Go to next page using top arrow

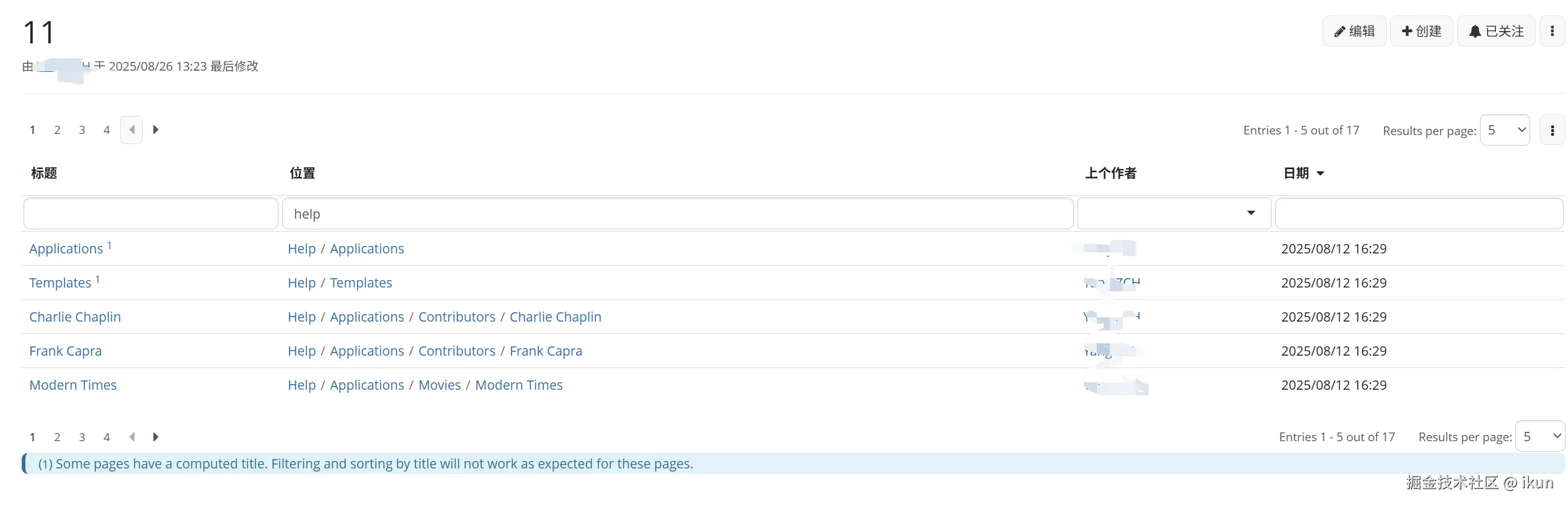pos(156,130)
